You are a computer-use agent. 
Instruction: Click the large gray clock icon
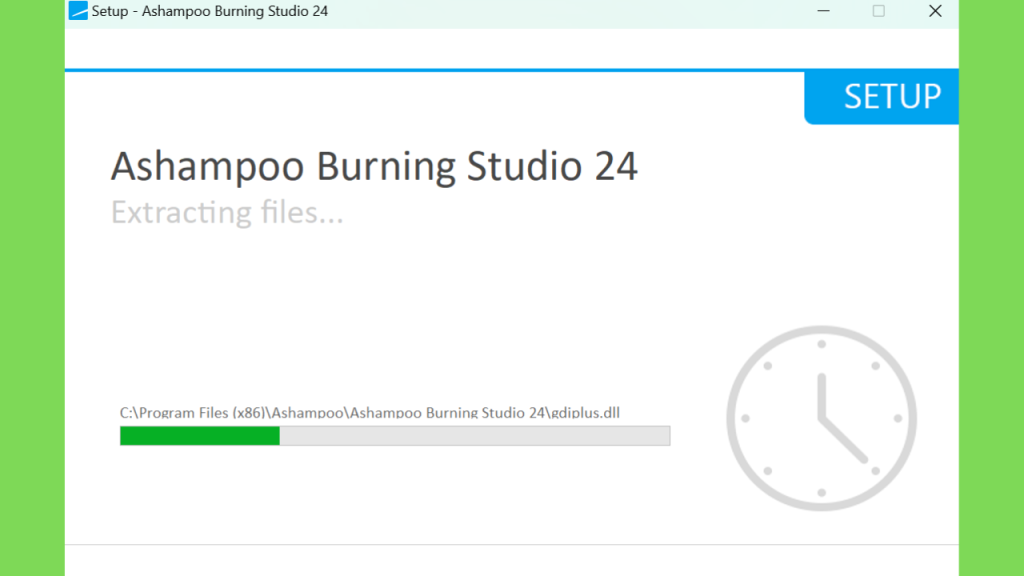pos(821,418)
